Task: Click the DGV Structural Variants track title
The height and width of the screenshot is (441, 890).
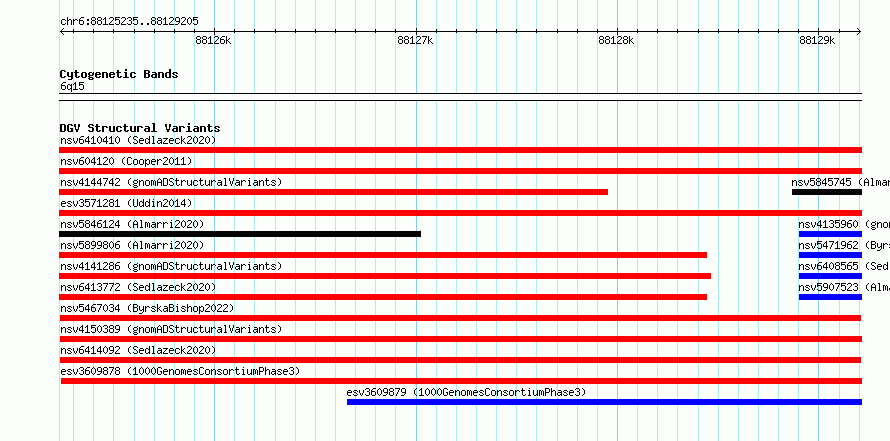Action: [140, 128]
